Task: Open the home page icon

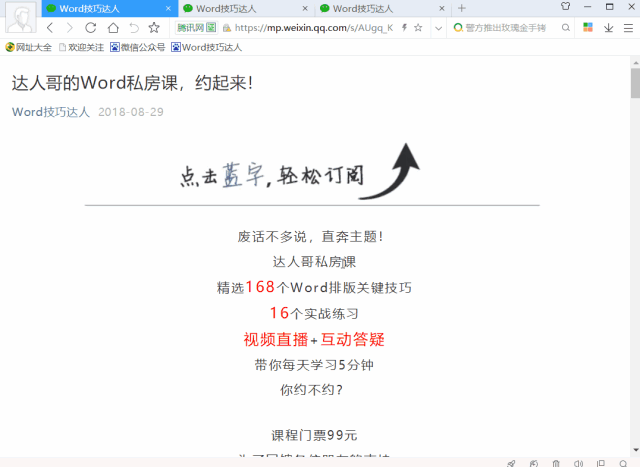Action: click(113, 28)
